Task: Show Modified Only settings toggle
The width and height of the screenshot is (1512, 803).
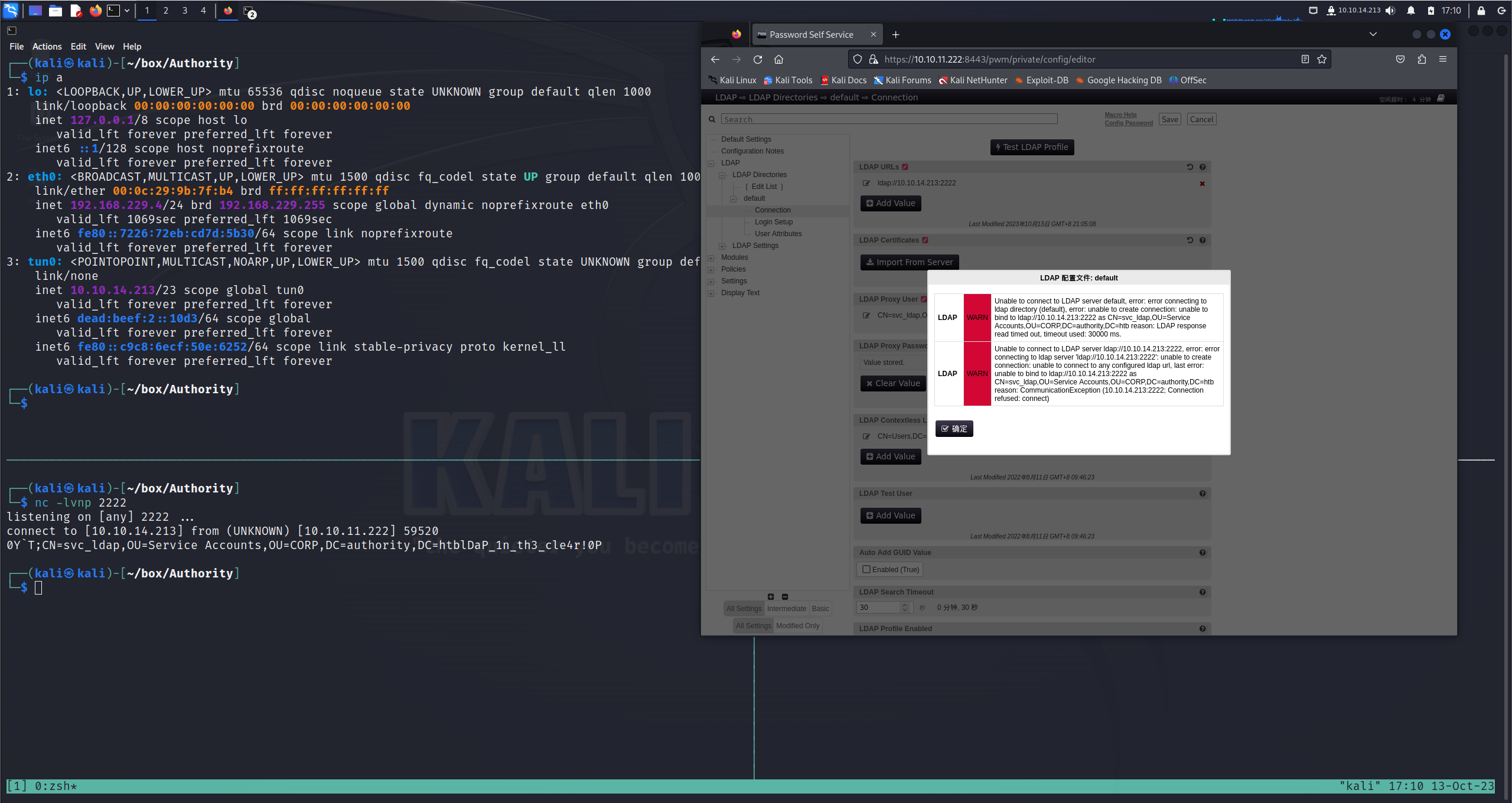Action: tap(797, 626)
